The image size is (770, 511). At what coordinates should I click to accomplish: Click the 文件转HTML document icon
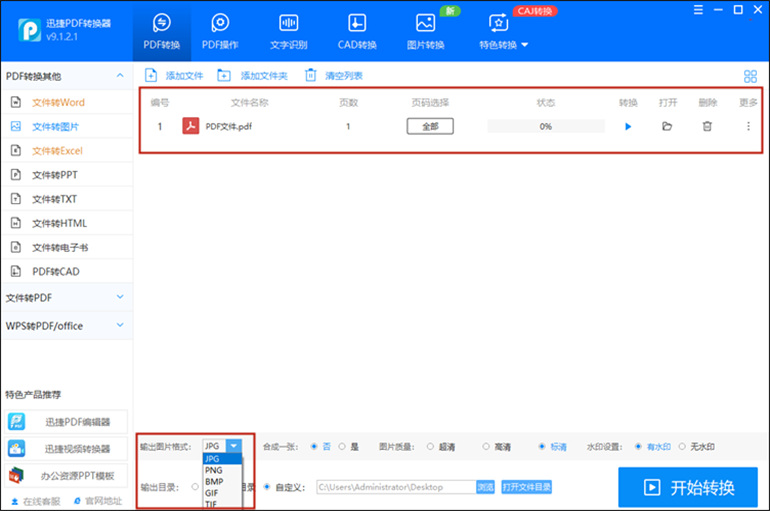click(x=16, y=223)
